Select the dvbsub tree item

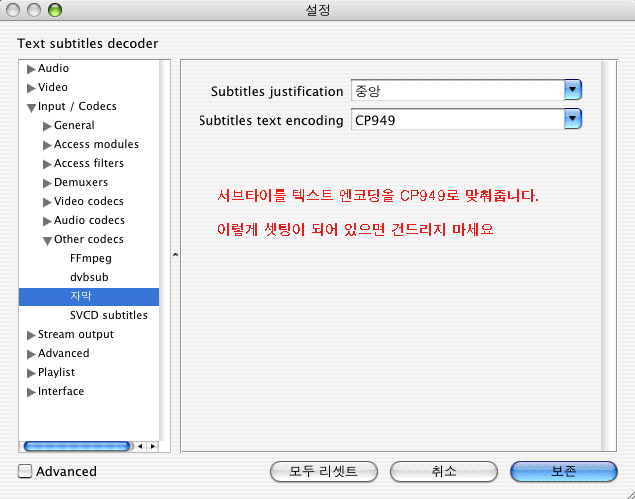pos(88,277)
